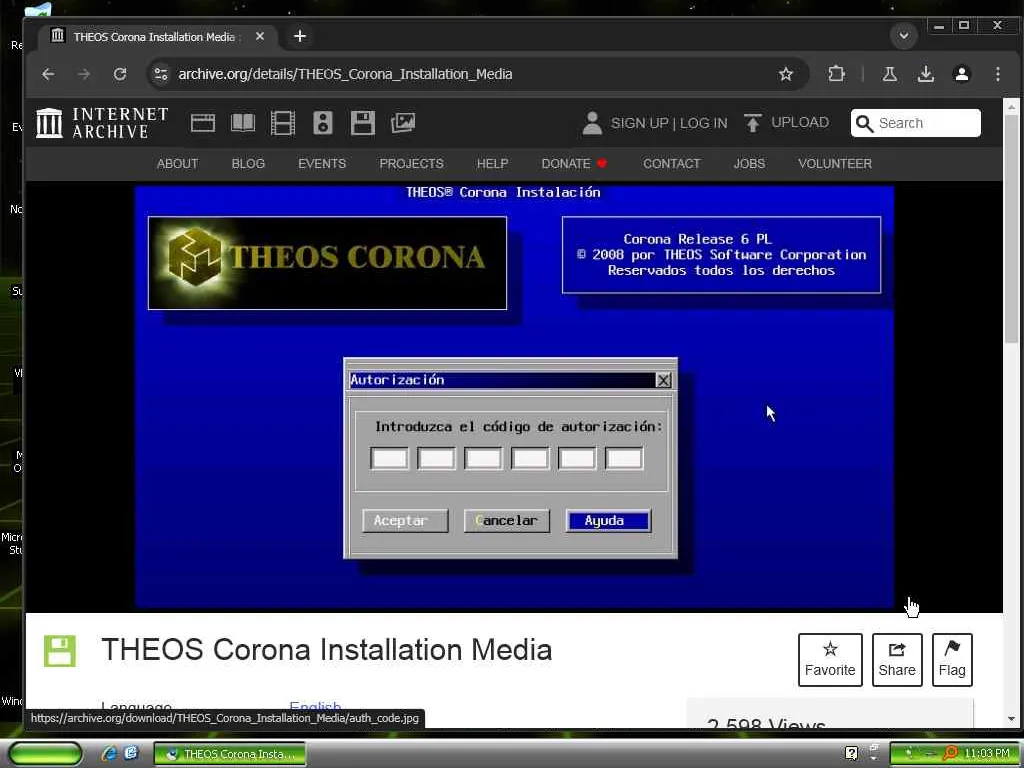Open the Chrome three-dot menu

tap(998, 74)
